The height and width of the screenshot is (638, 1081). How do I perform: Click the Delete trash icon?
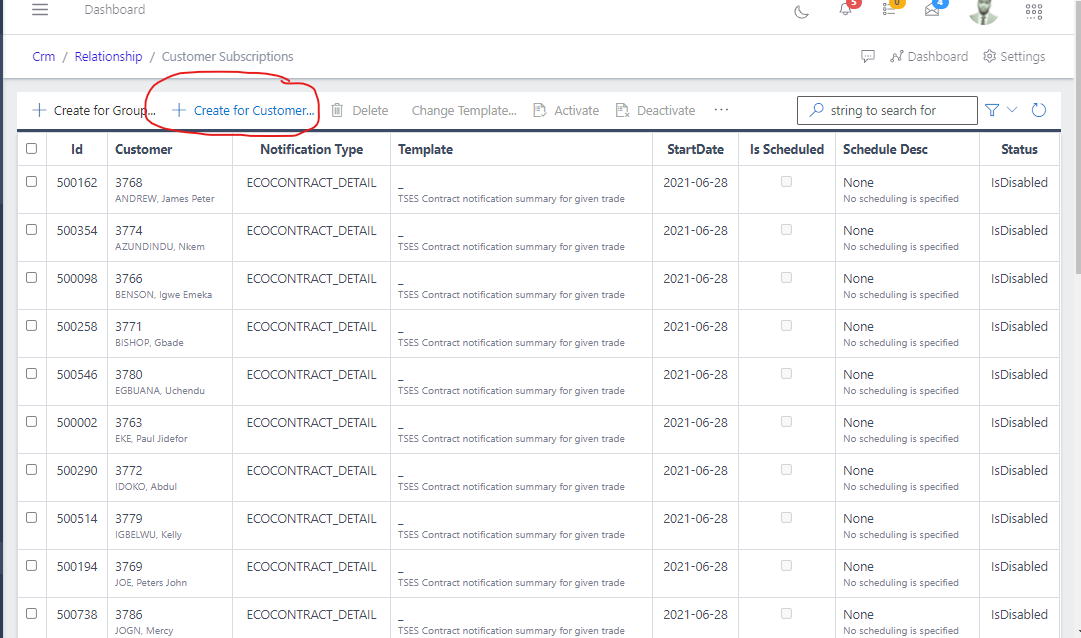(x=339, y=110)
